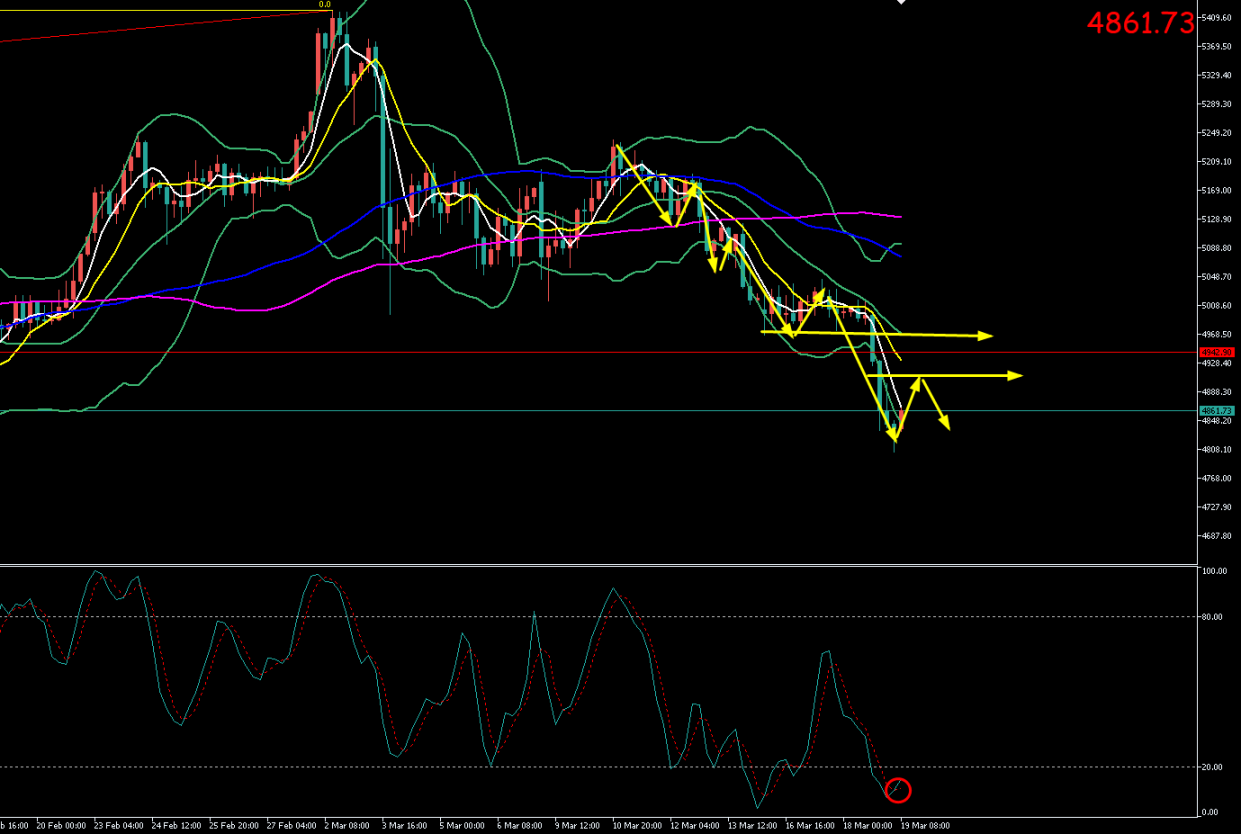Select the upper yellow horizontal arrow's arrowhead

tap(986, 335)
